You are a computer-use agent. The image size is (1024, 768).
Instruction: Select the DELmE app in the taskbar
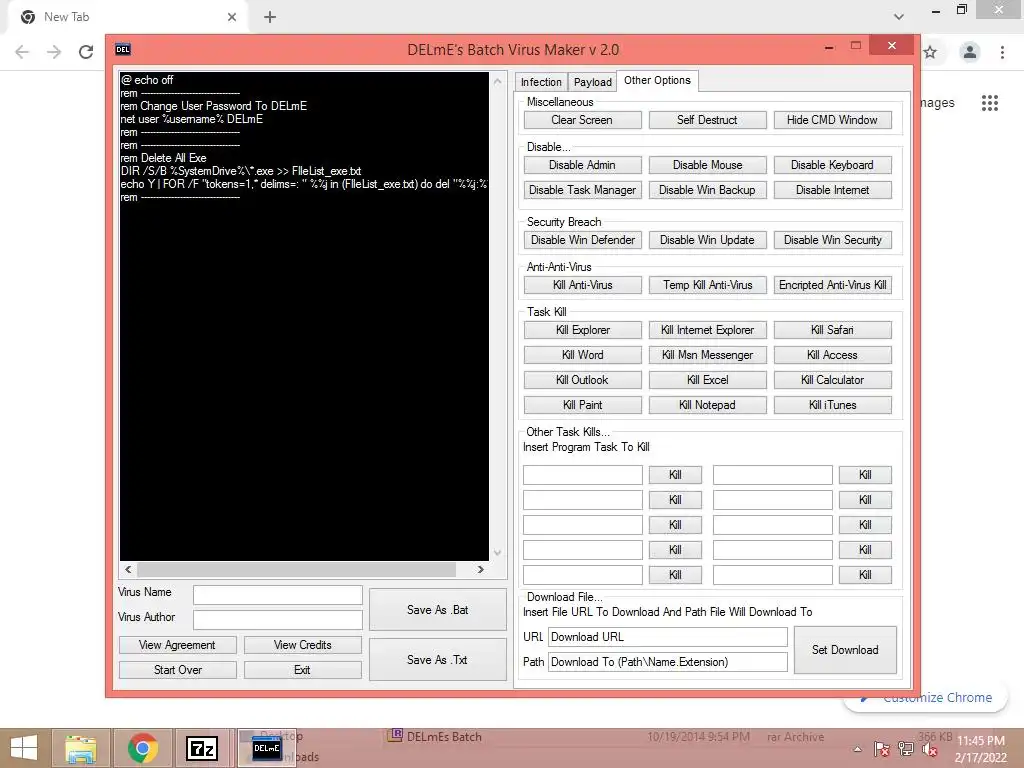click(266, 748)
